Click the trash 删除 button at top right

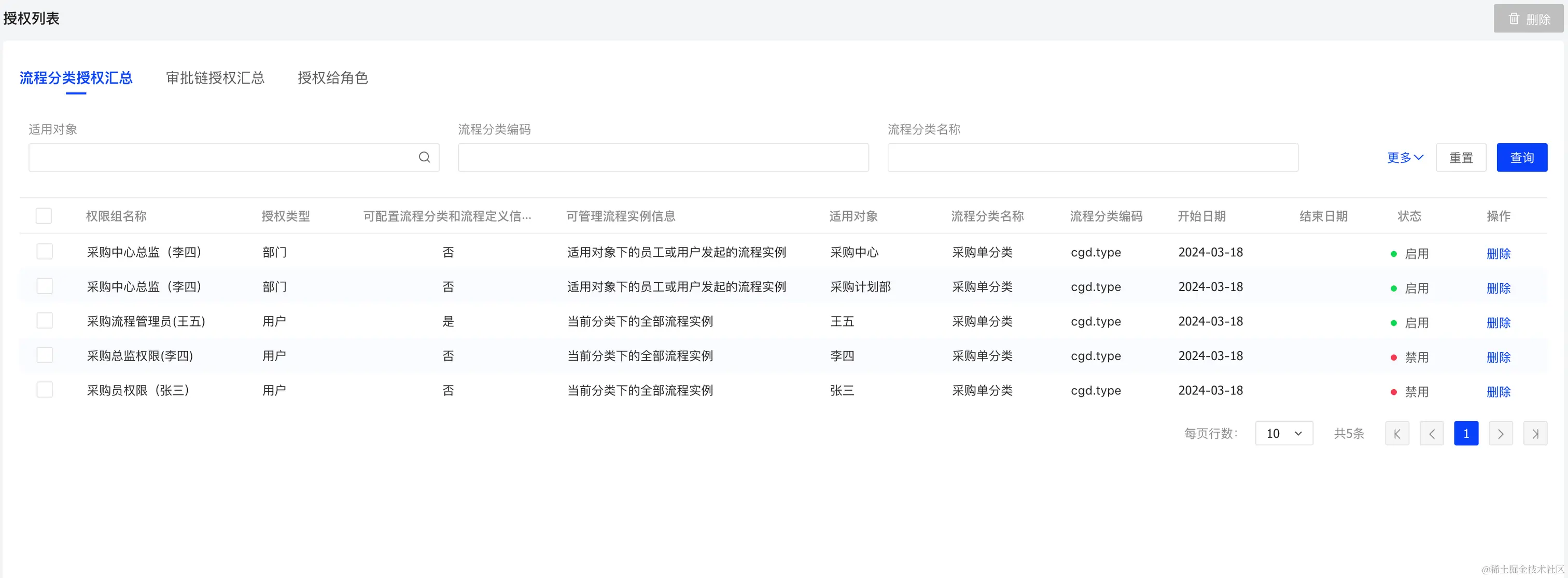pos(1529,19)
